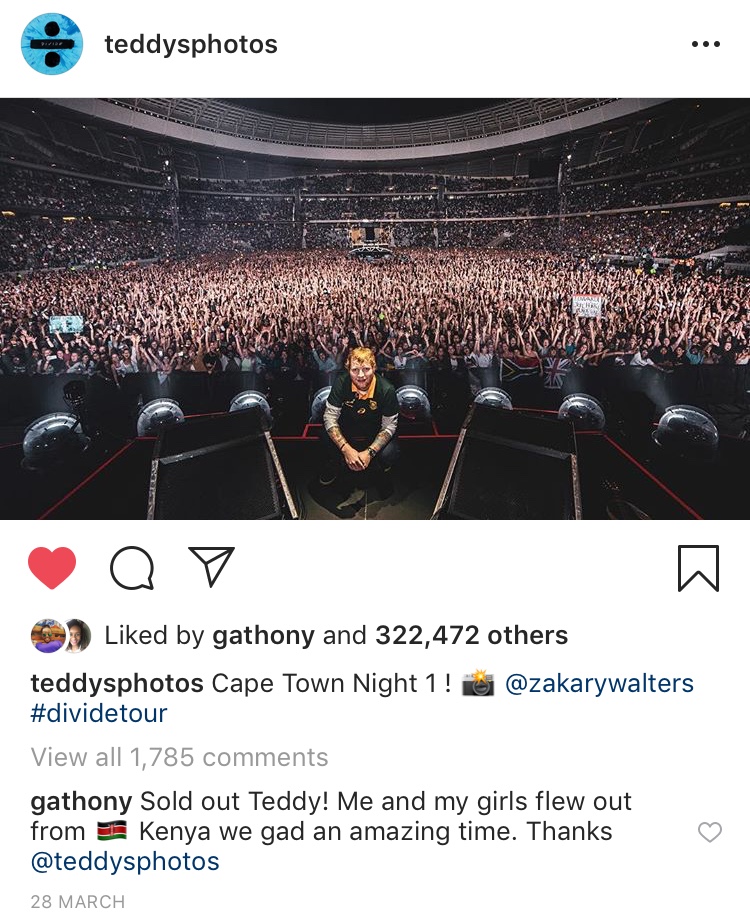Tap the second overlapping liker avatar
This screenshot has width=750, height=919.
[77, 635]
